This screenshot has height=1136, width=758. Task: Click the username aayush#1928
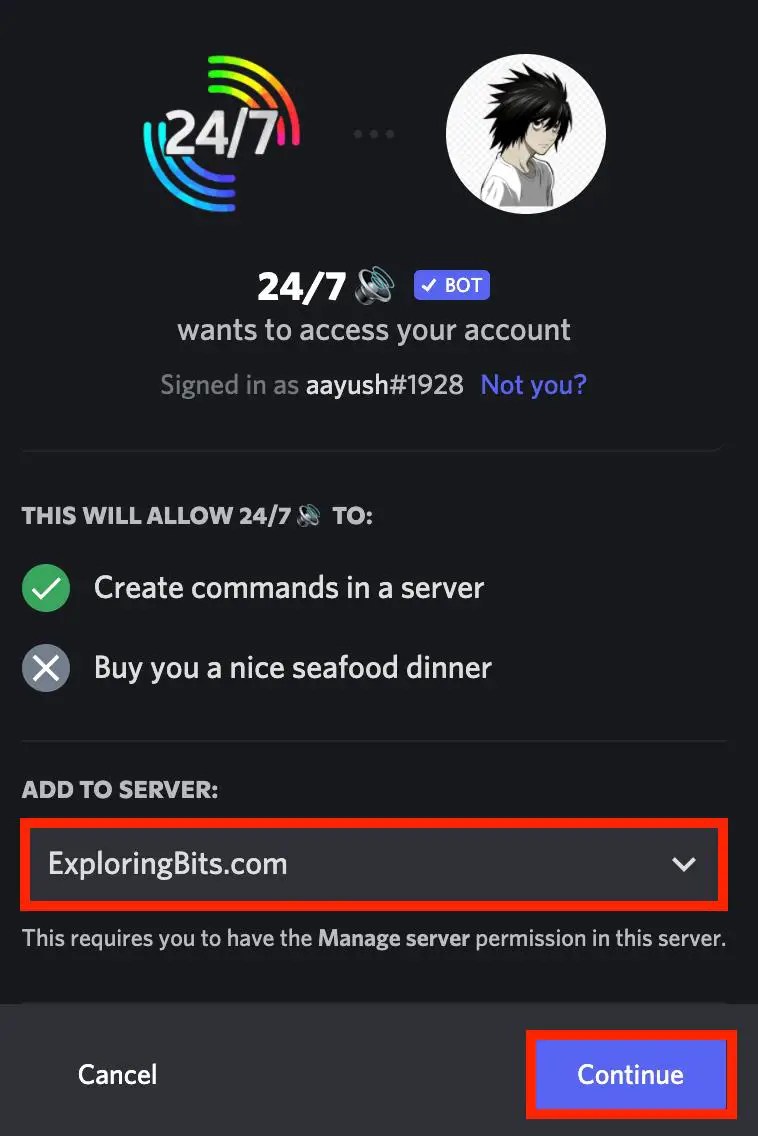[385, 385]
